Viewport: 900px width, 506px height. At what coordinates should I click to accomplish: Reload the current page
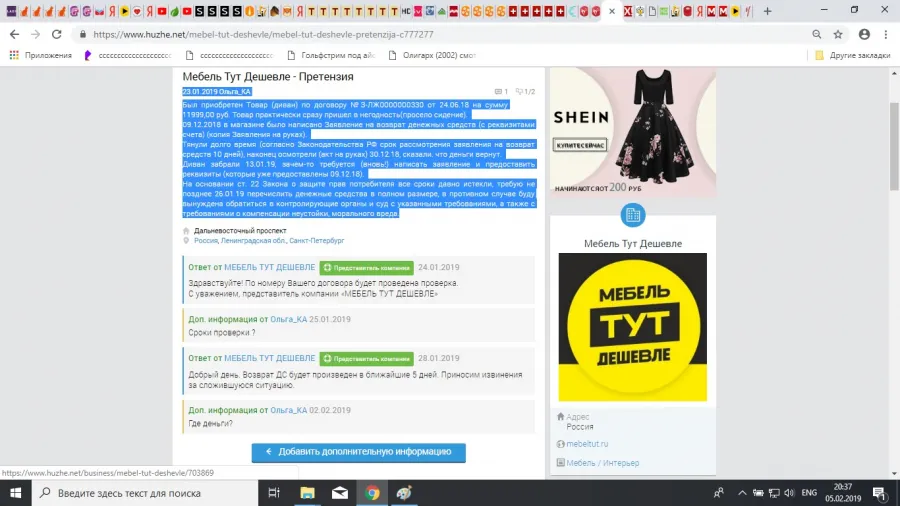click(56, 34)
